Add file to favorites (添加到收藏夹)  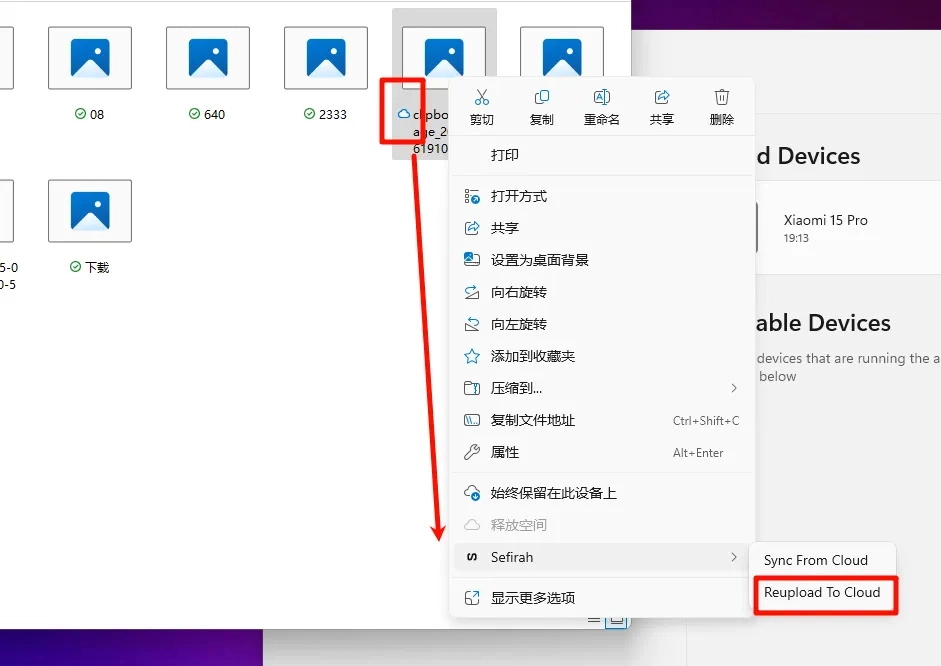532,356
